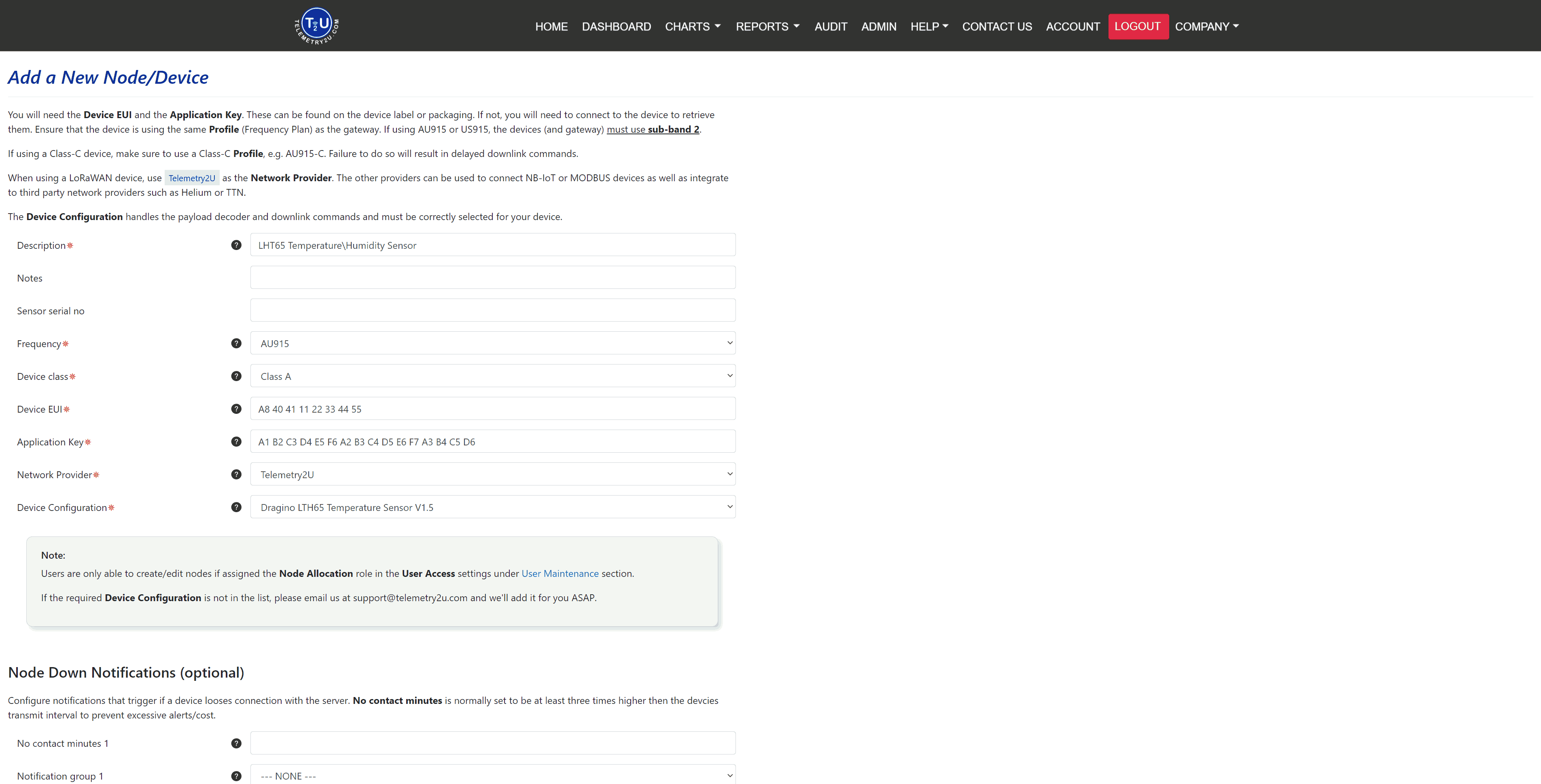The height and width of the screenshot is (784, 1541).
Task: Expand the COMPANY menu
Action: [1206, 26]
